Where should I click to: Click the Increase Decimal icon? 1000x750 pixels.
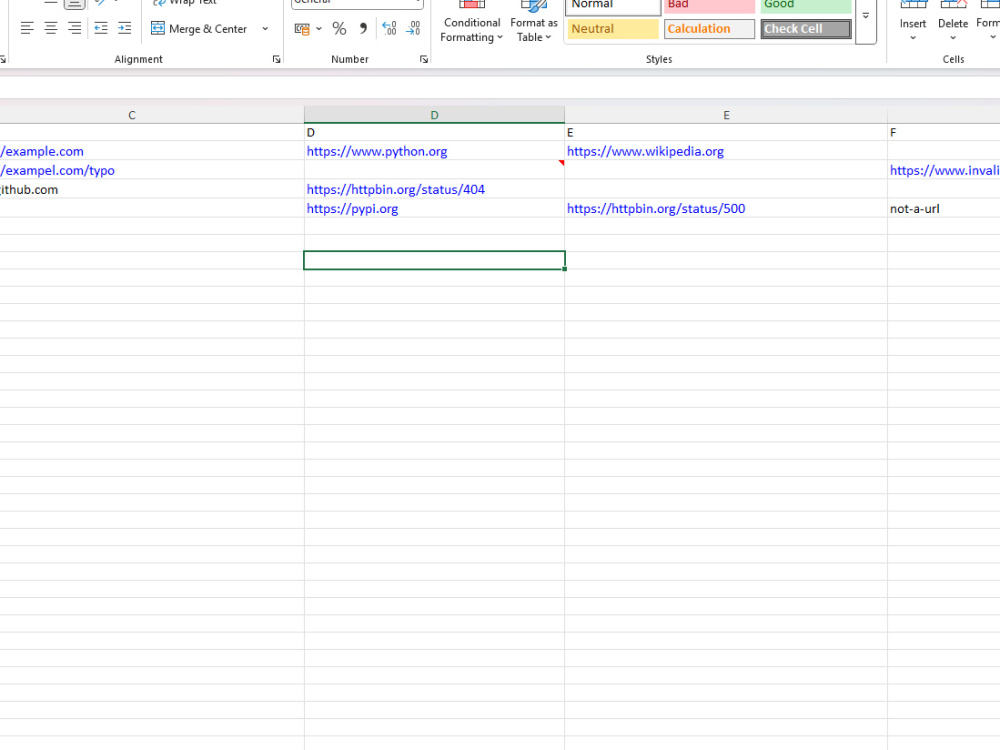[389, 29]
